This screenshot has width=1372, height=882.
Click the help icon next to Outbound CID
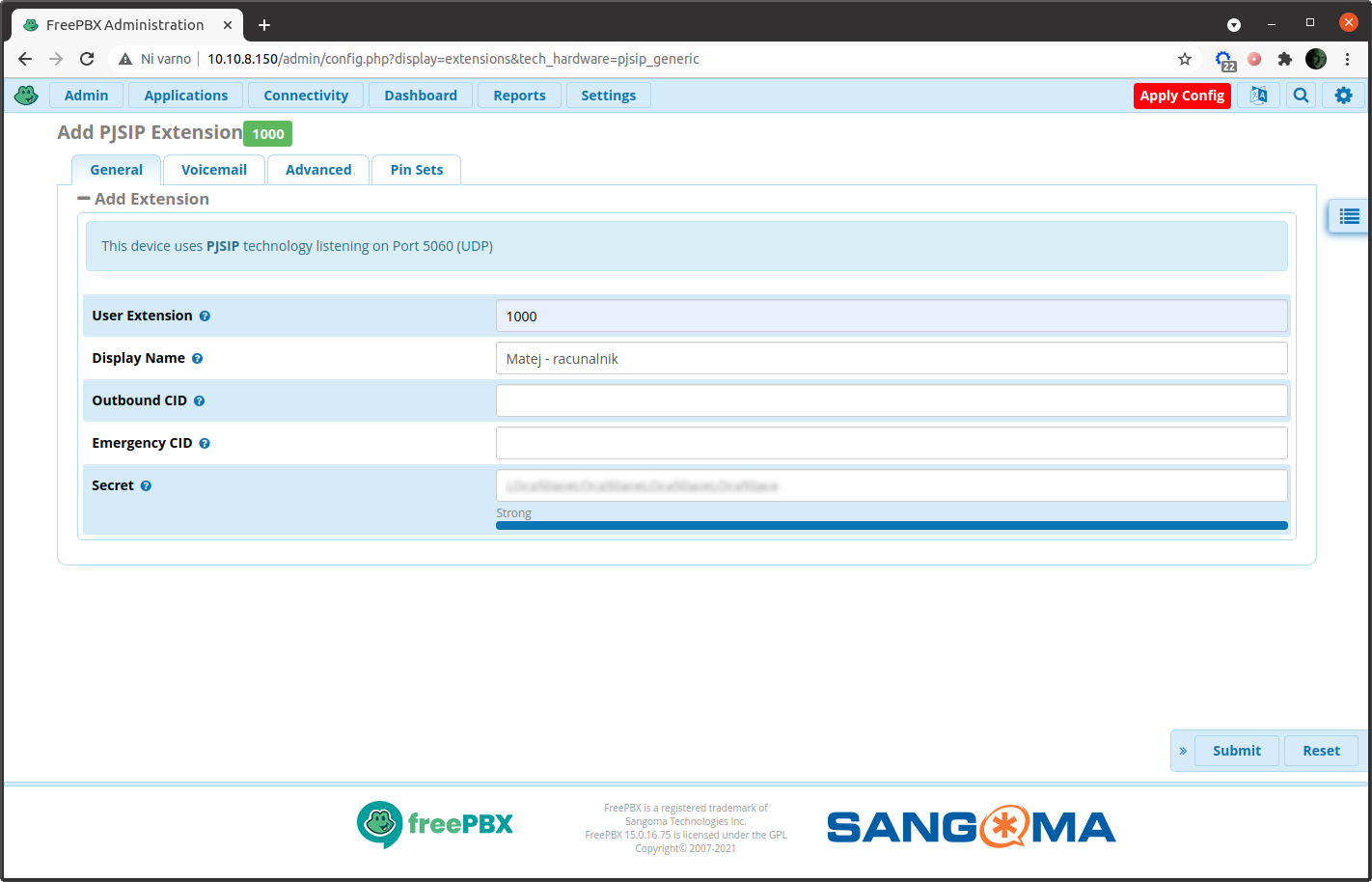point(199,400)
